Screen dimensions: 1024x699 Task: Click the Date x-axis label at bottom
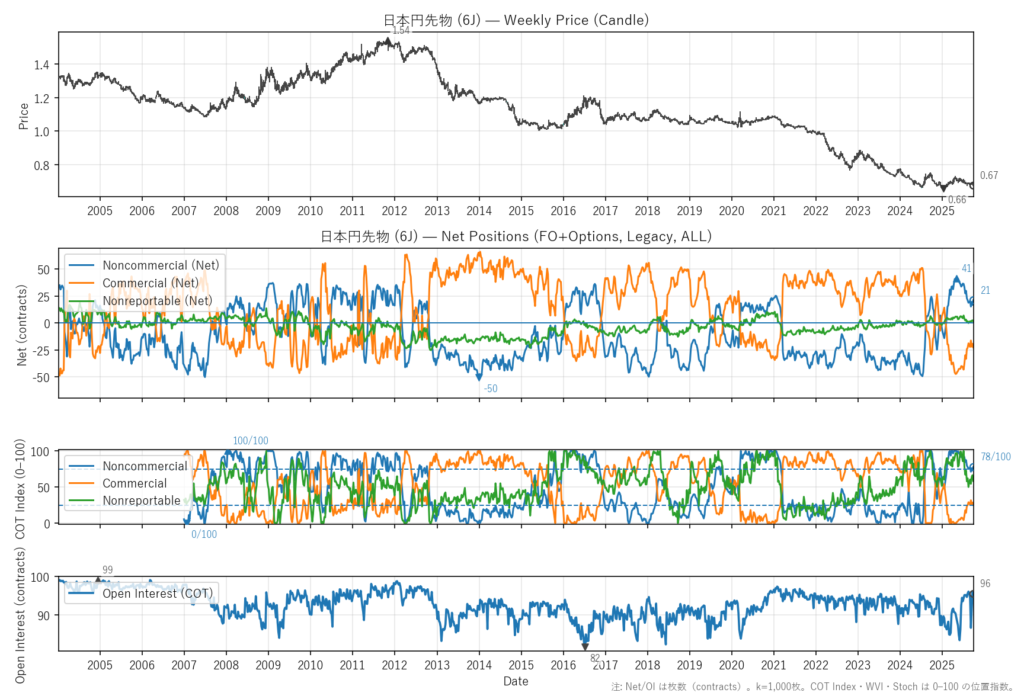point(516,681)
